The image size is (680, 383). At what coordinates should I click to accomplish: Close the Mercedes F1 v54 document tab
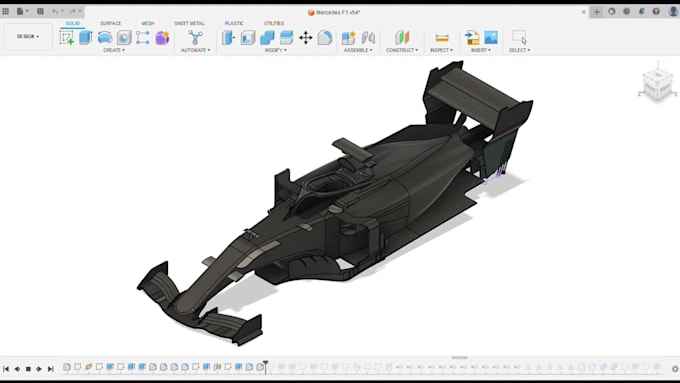pos(583,12)
